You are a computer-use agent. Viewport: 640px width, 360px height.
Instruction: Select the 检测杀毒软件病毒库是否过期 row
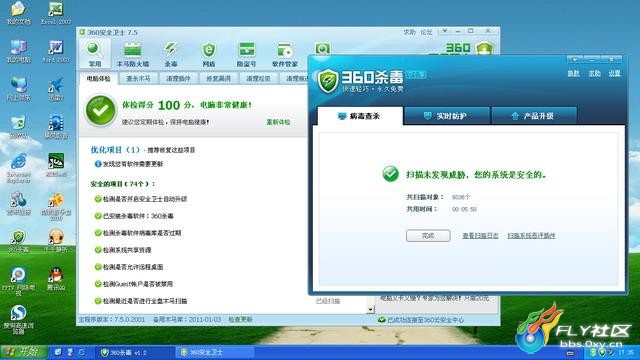tap(138, 233)
